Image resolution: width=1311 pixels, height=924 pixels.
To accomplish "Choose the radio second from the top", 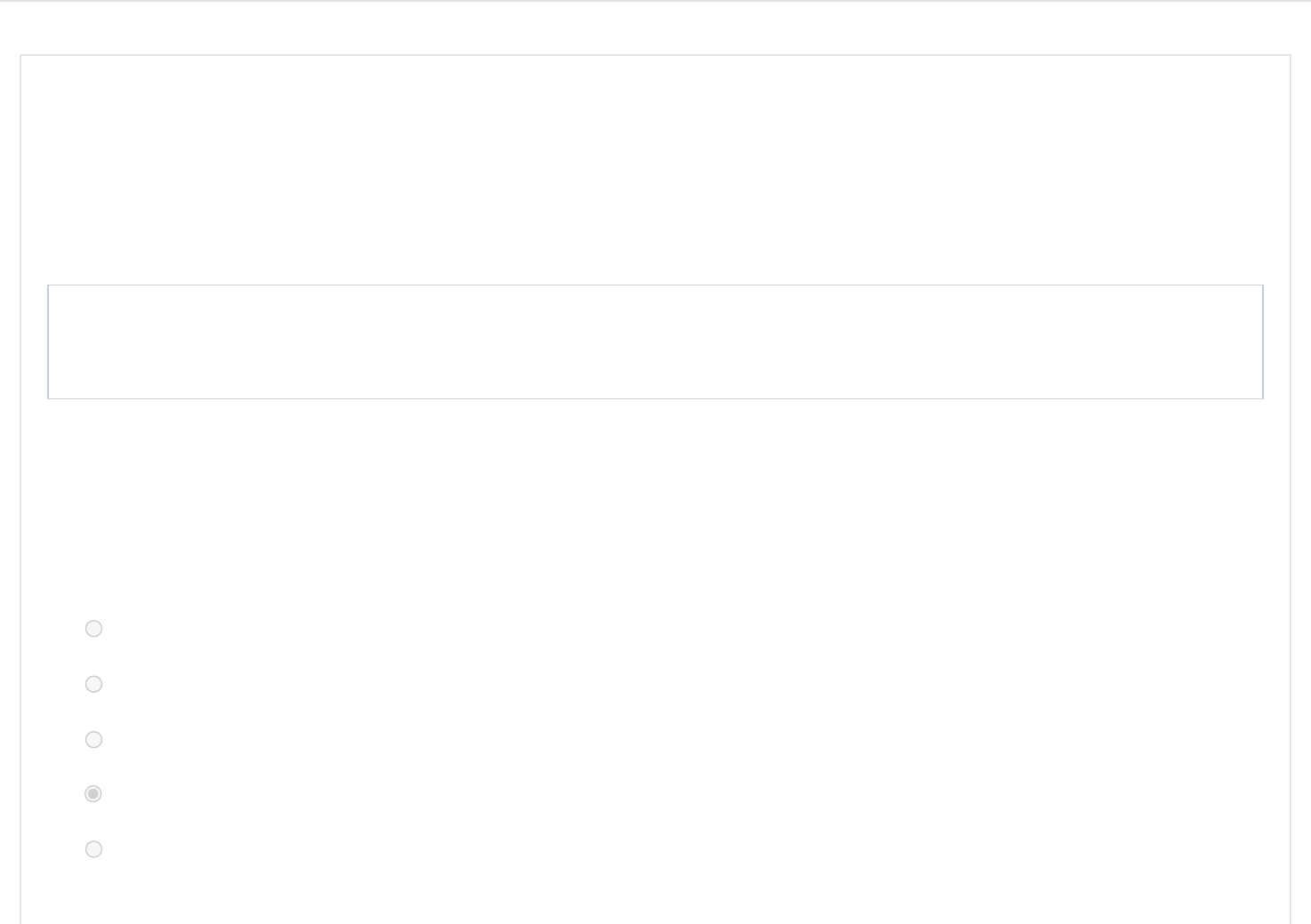I will (x=93, y=684).
